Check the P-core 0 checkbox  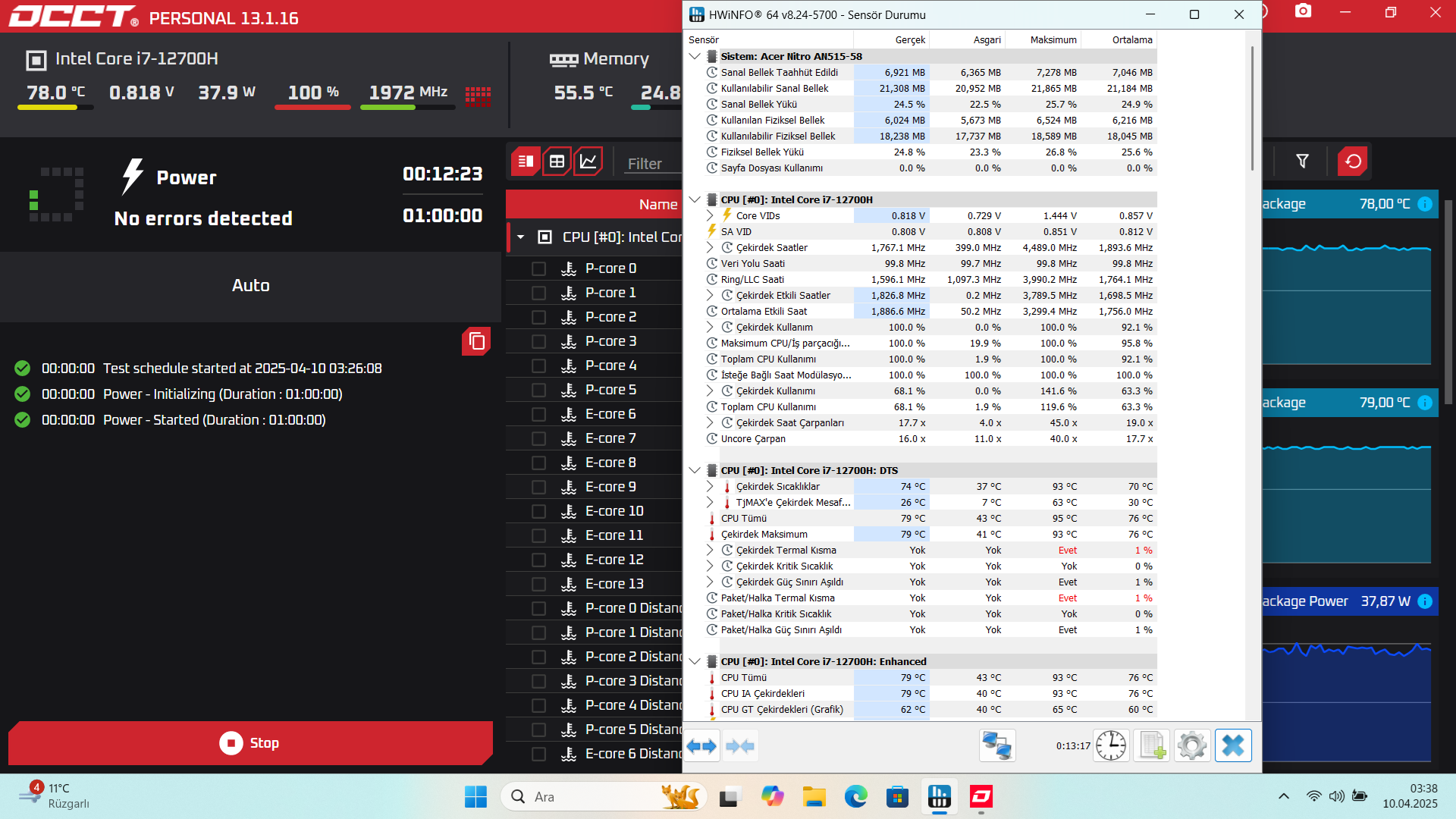(538, 268)
